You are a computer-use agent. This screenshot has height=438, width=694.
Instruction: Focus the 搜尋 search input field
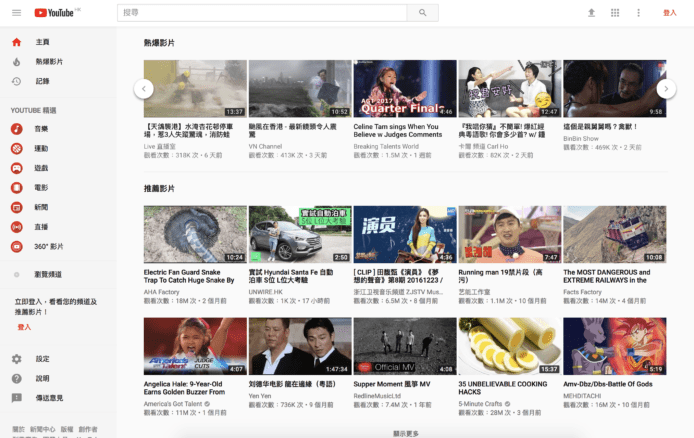tap(260, 13)
